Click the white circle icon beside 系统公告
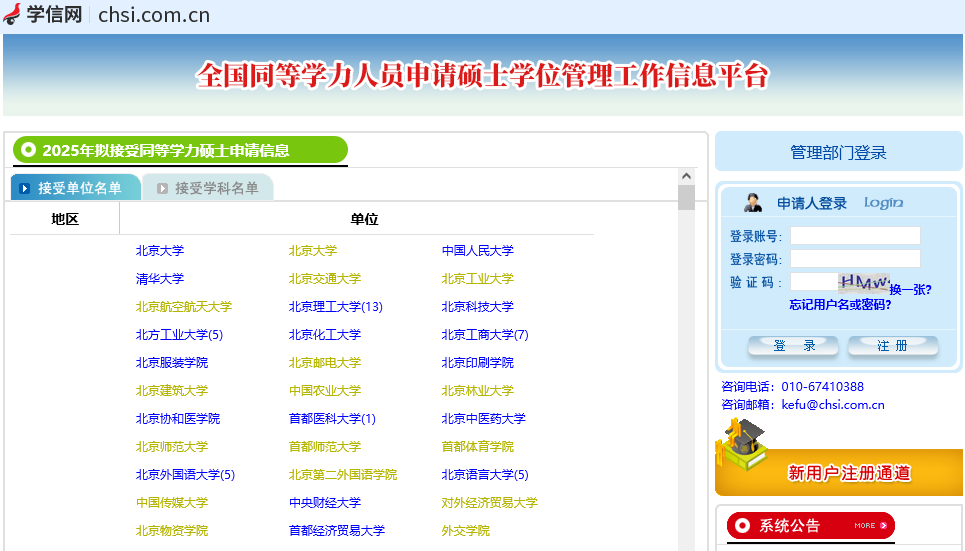This screenshot has height=551, width=965. click(x=743, y=525)
